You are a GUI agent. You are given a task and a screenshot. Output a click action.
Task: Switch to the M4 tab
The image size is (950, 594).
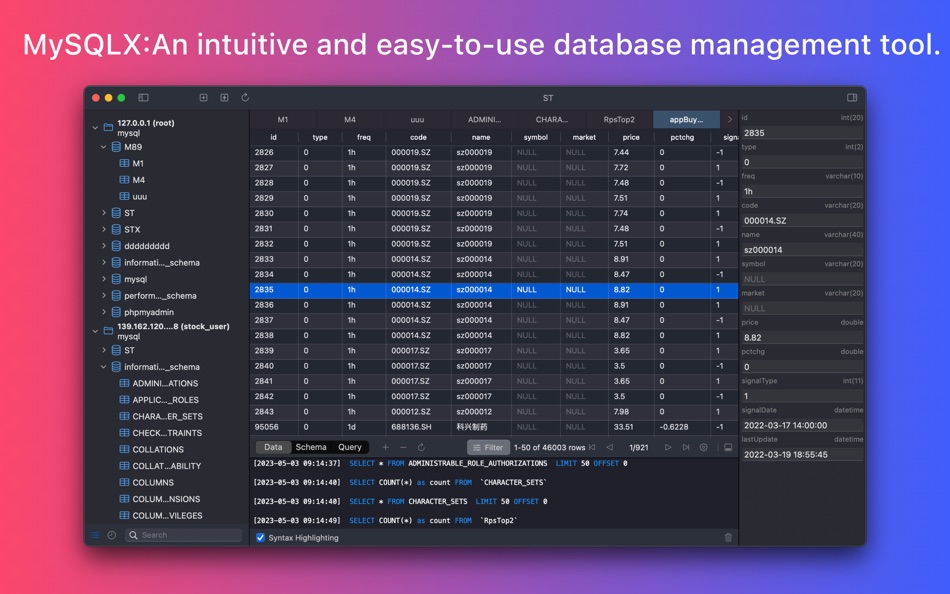350,119
